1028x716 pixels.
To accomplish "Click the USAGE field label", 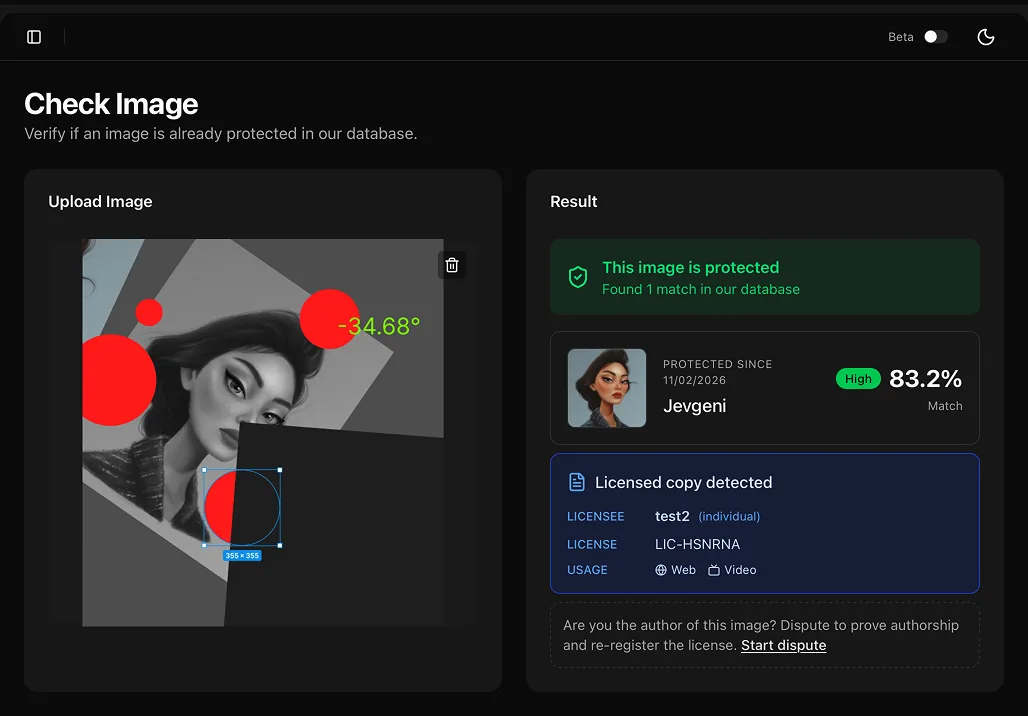I will (x=587, y=570).
